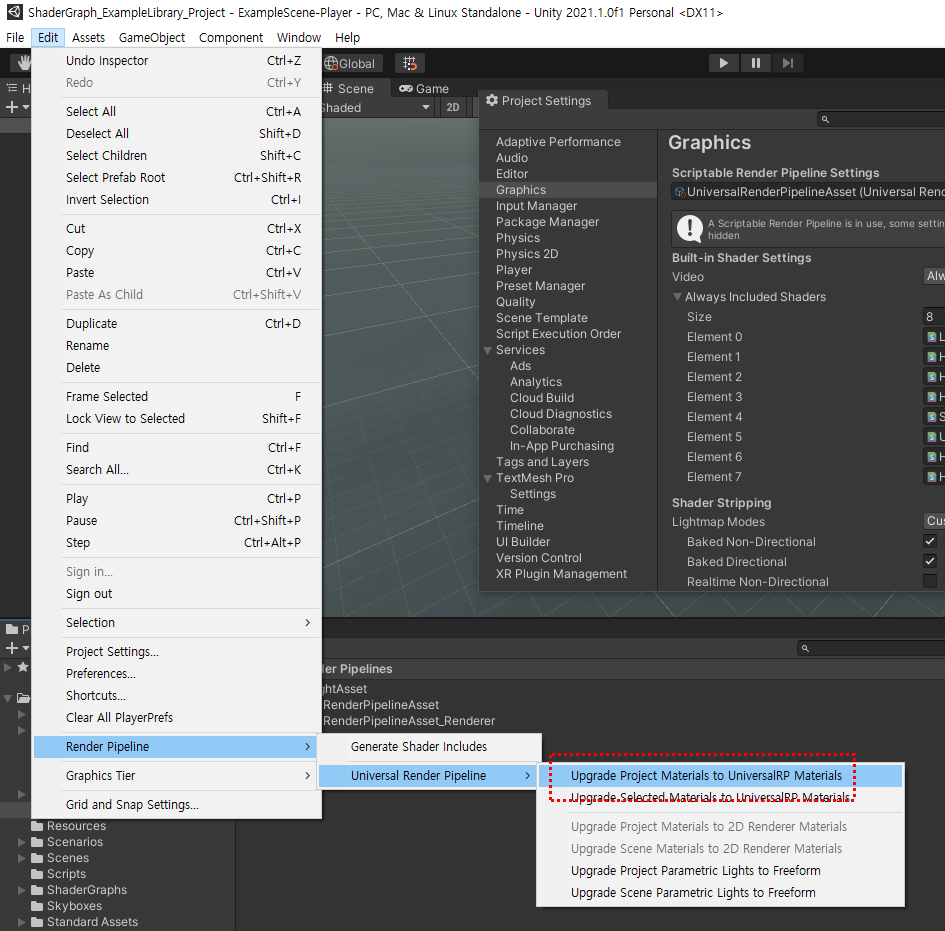Expand the Scenarios folder
Image resolution: width=945 pixels, height=931 pixels.
(22, 842)
